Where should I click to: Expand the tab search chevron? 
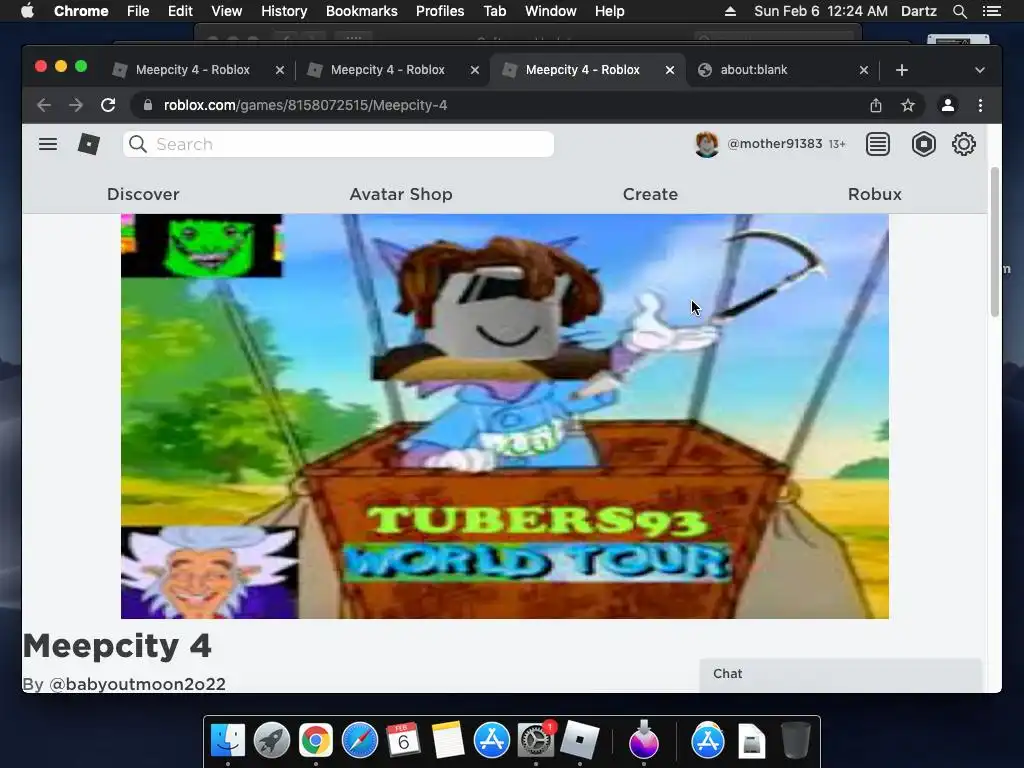(x=980, y=70)
